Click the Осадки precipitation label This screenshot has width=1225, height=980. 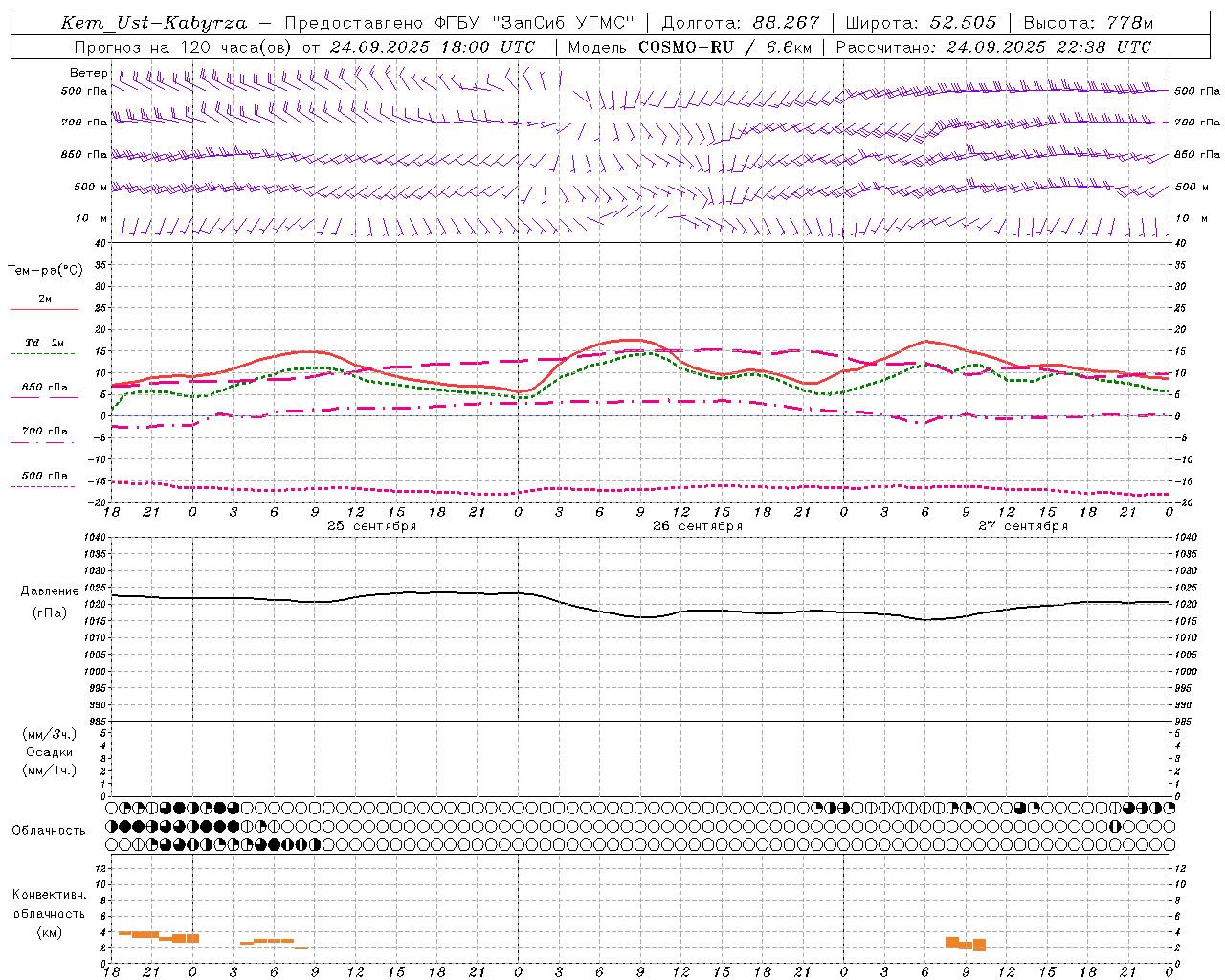(50, 752)
